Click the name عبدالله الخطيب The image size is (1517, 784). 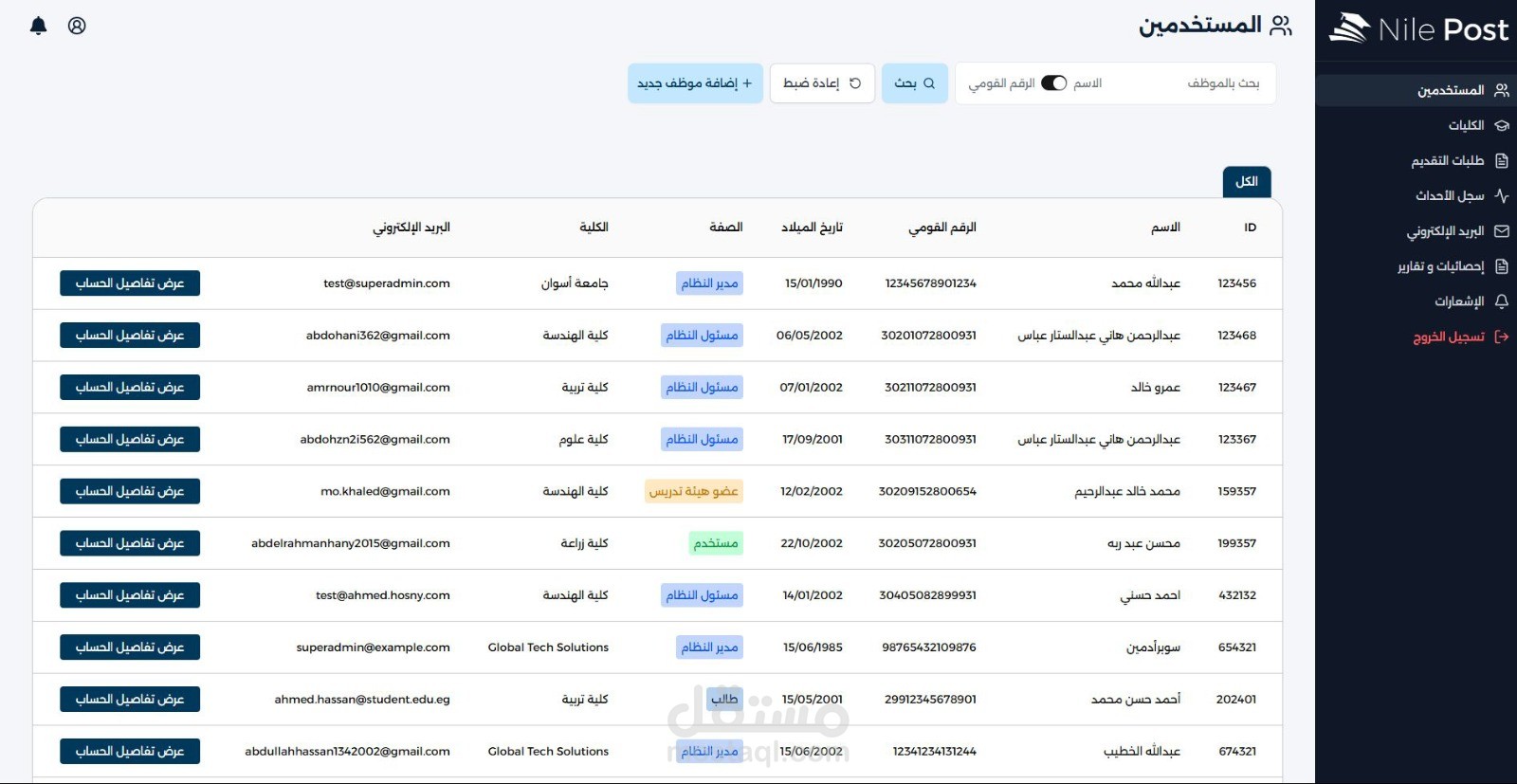[x=1142, y=752]
